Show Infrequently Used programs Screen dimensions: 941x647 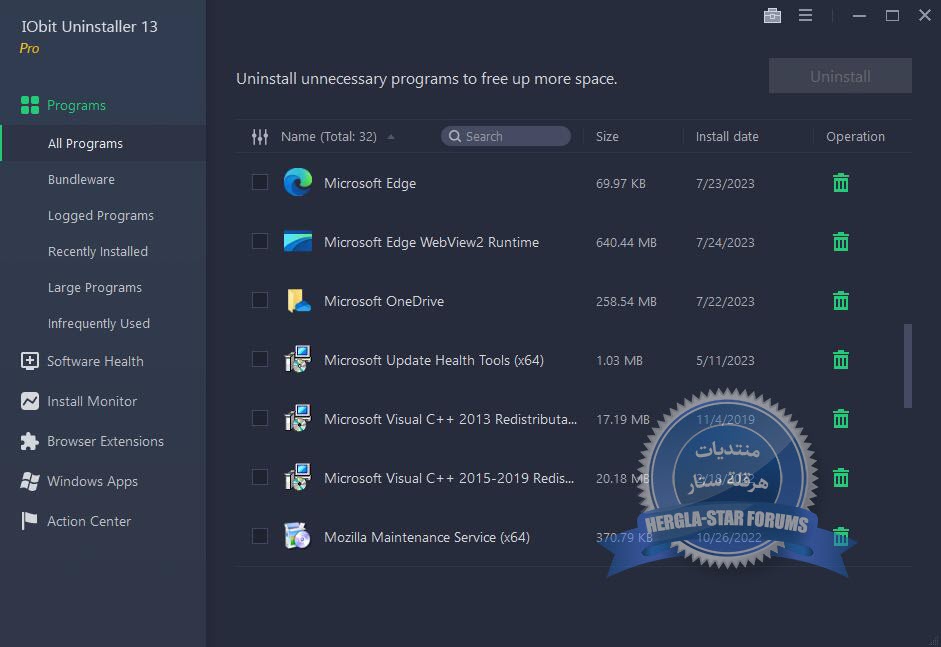click(98, 324)
